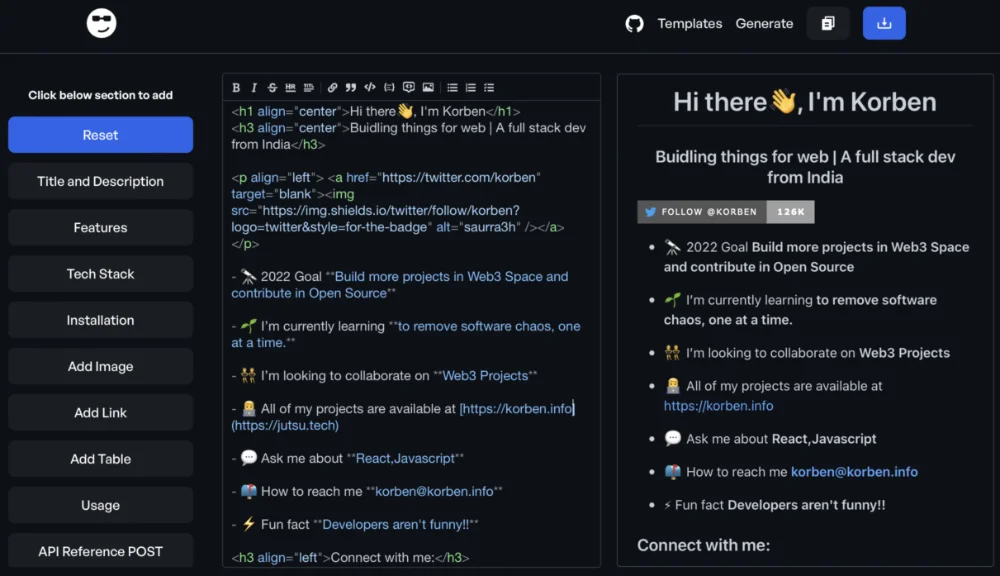The width and height of the screenshot is (1000, 576).
Task: Insert a hyperlink with the chain icon
Action: click(332, 87)
